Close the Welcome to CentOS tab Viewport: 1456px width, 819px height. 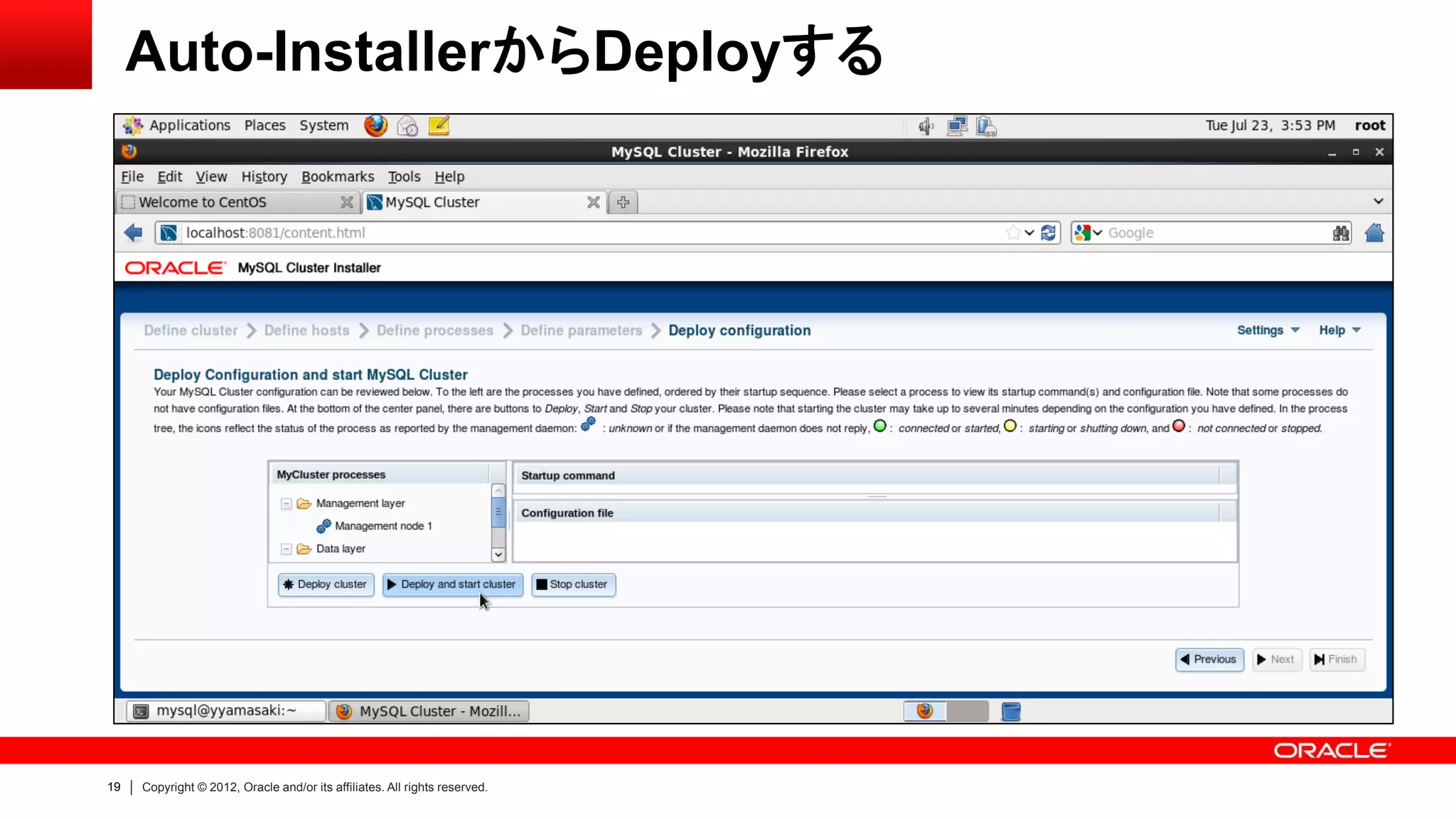click(347, 203)
